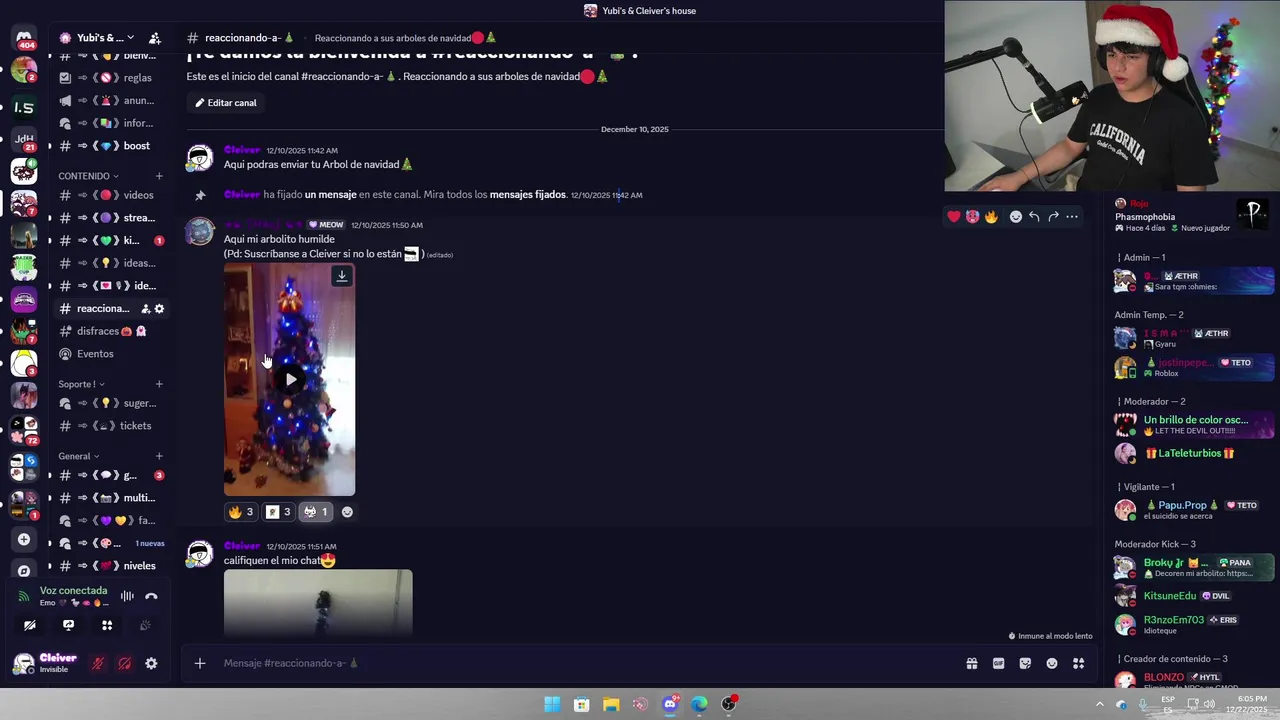The width and height of the screenshot is (1280, 720).
Task: Add channel to CONTENIDO category with plus
Action: [x=159, y=176]
